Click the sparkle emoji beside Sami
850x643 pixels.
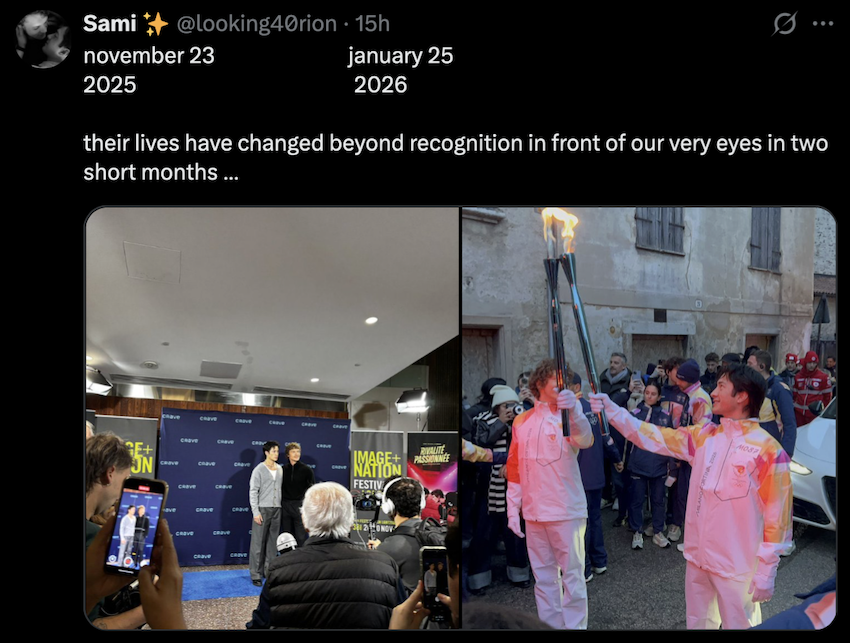[x=156, y=24]
